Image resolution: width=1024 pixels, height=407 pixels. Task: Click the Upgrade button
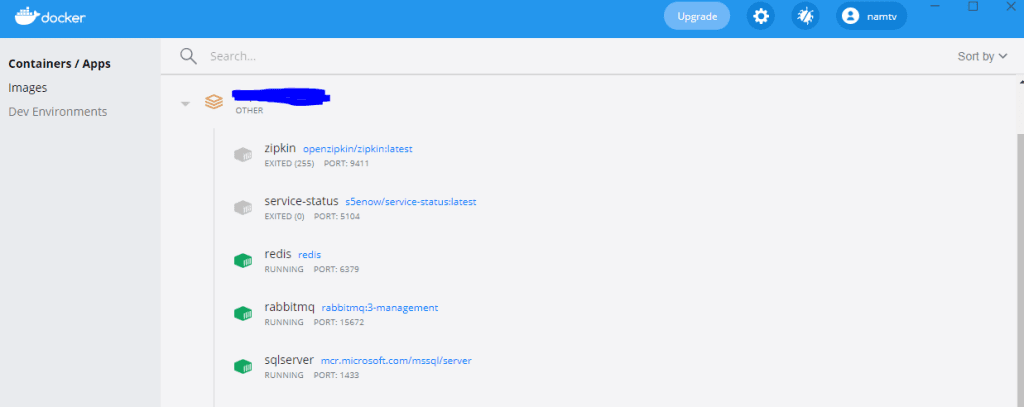697,16
